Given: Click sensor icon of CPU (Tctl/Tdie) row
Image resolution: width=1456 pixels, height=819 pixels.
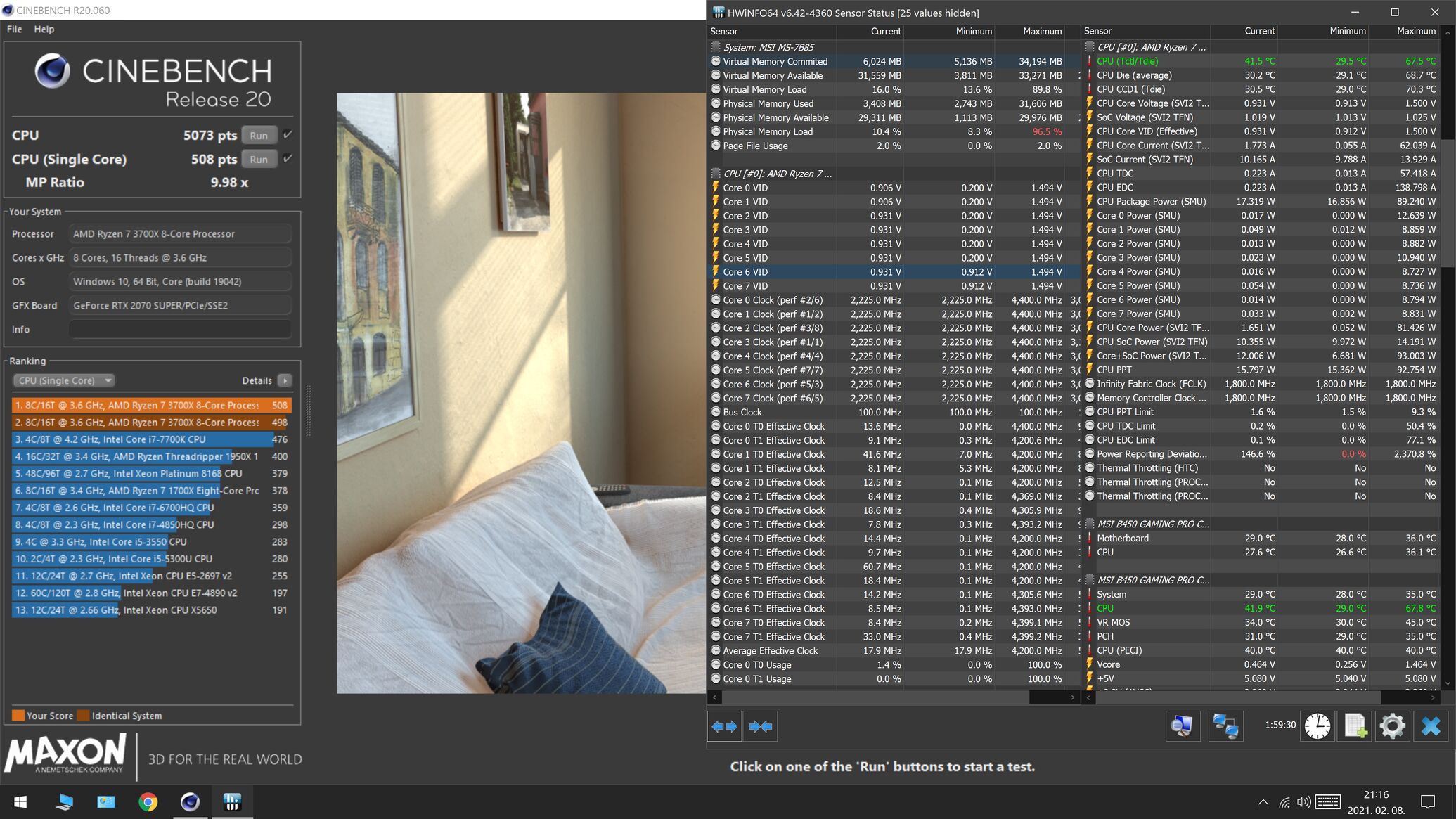Looking at the screenshot, I should click(1090, 61).
